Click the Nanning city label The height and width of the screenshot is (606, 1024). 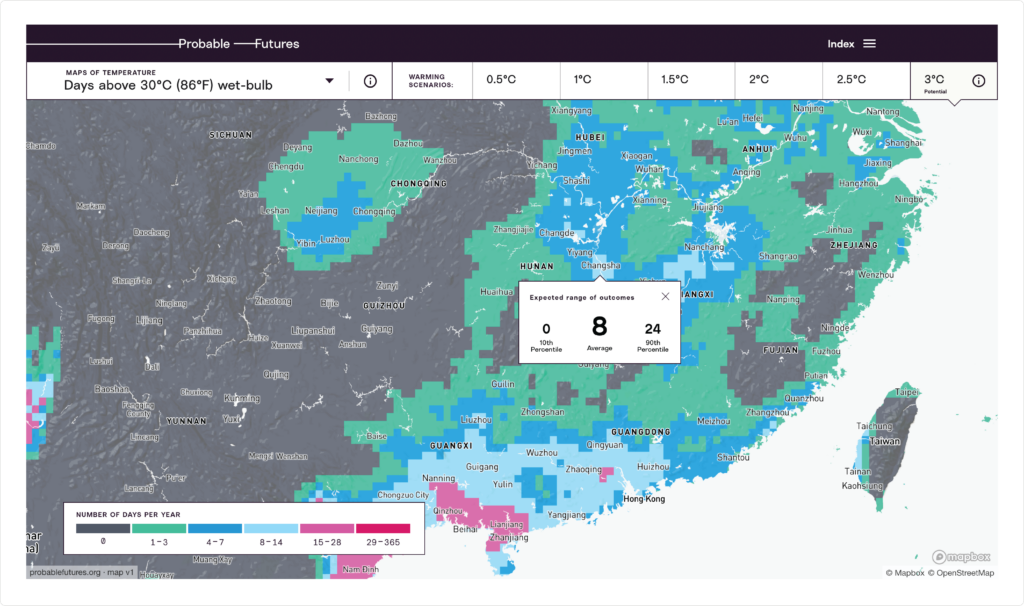(438, 478)
